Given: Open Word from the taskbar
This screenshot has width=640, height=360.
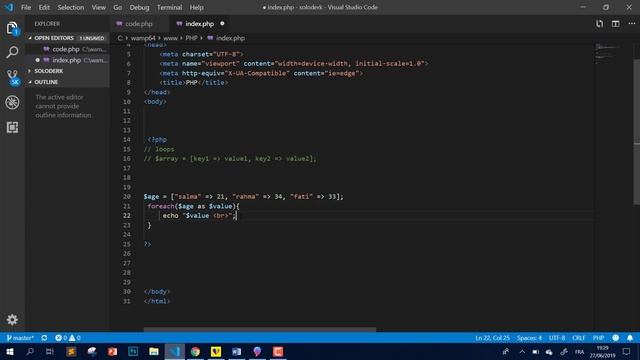Looking at the screenshot, I should (x=236, y=351).
